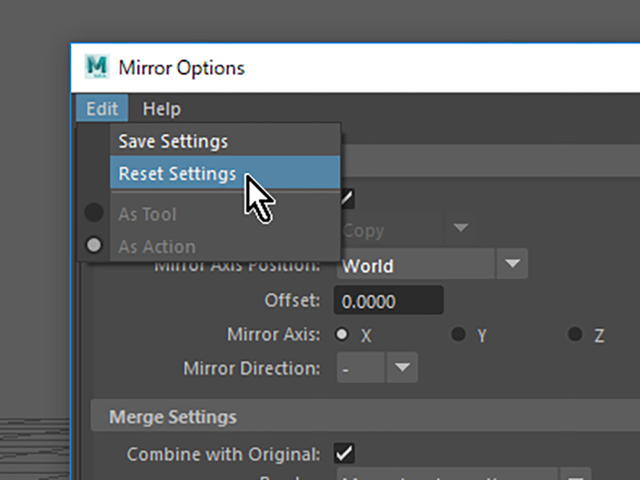The height and width of the screenshot is (480, 640).
Task: Select X mirror axis radio button
Action: coord(342,334)
